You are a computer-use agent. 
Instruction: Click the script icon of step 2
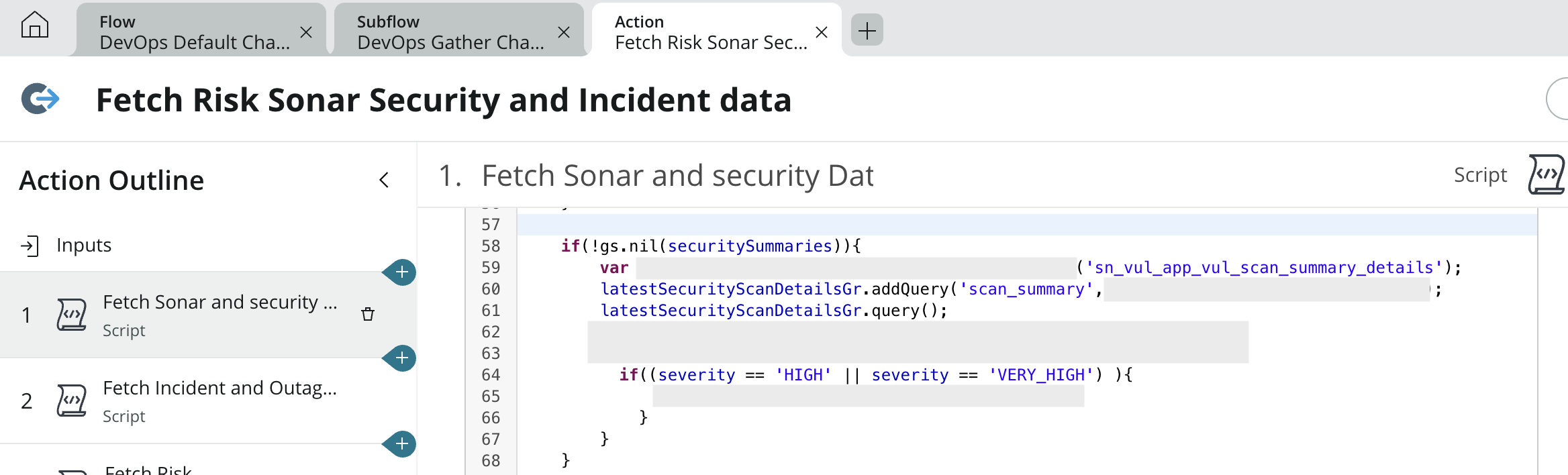coord(72,401)
